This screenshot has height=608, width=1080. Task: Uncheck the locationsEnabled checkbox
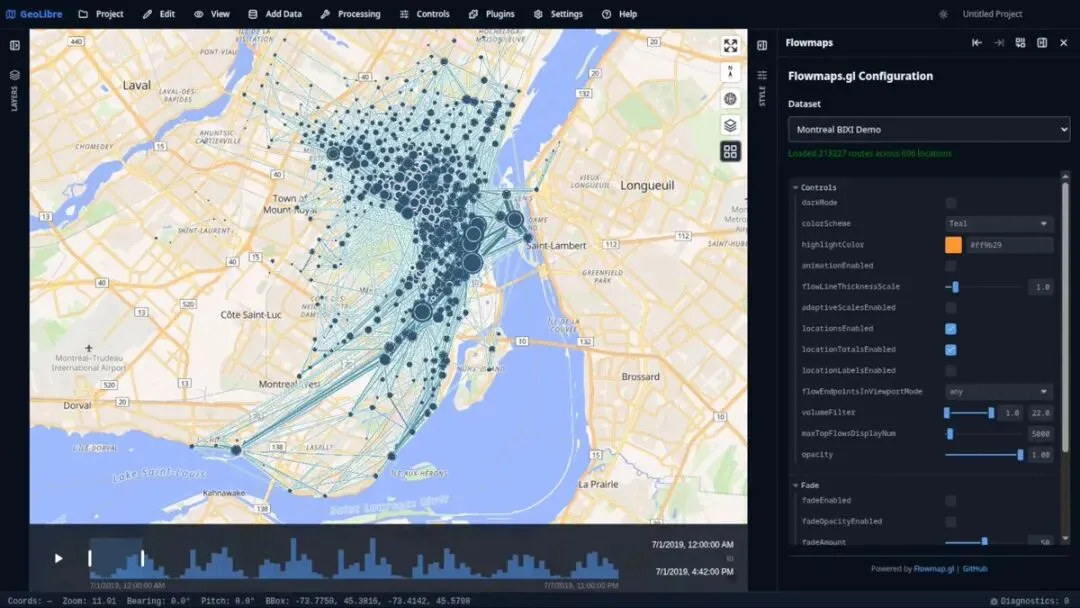[x=951, y=328]
